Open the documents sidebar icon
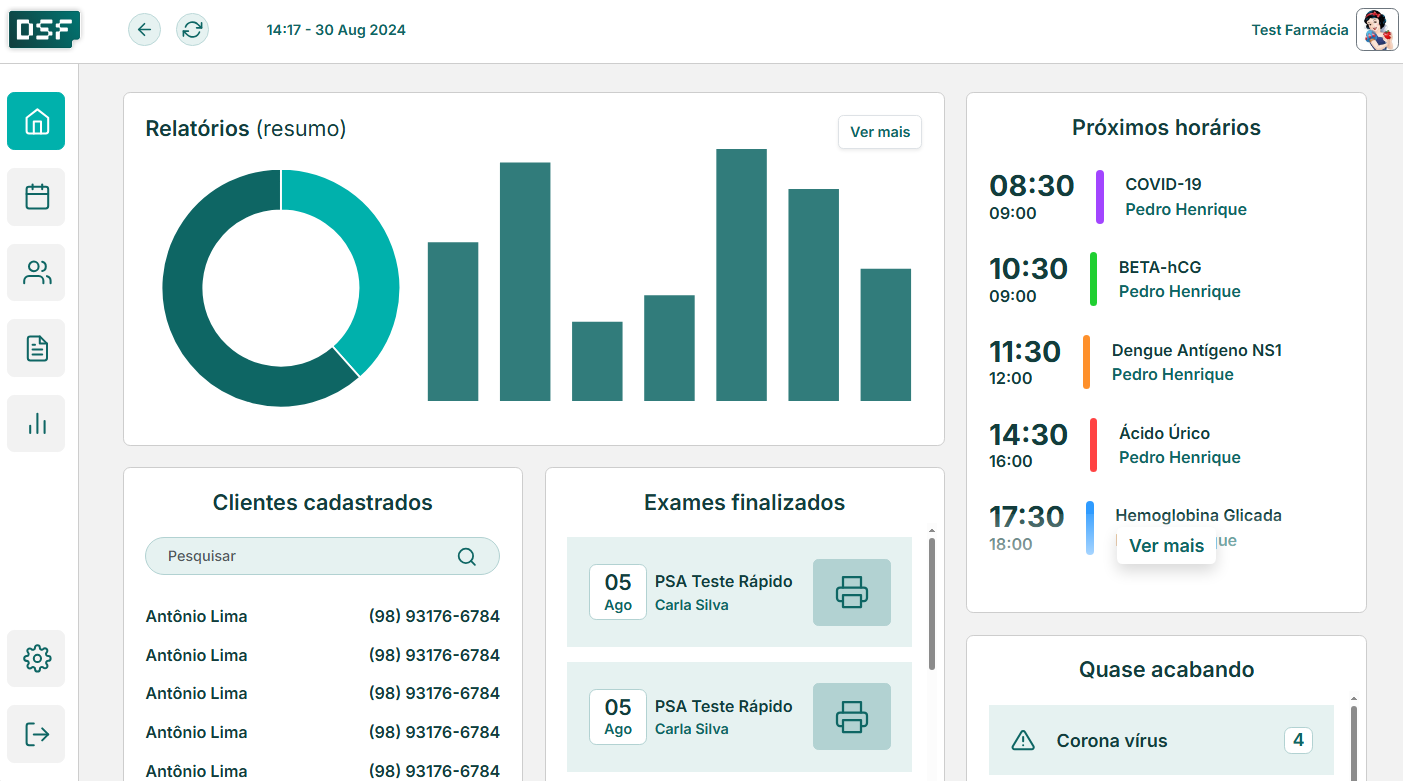Image resolution: width=1403 pixels, height=781 pixels. pyautogui.click(x=36, y=348)
